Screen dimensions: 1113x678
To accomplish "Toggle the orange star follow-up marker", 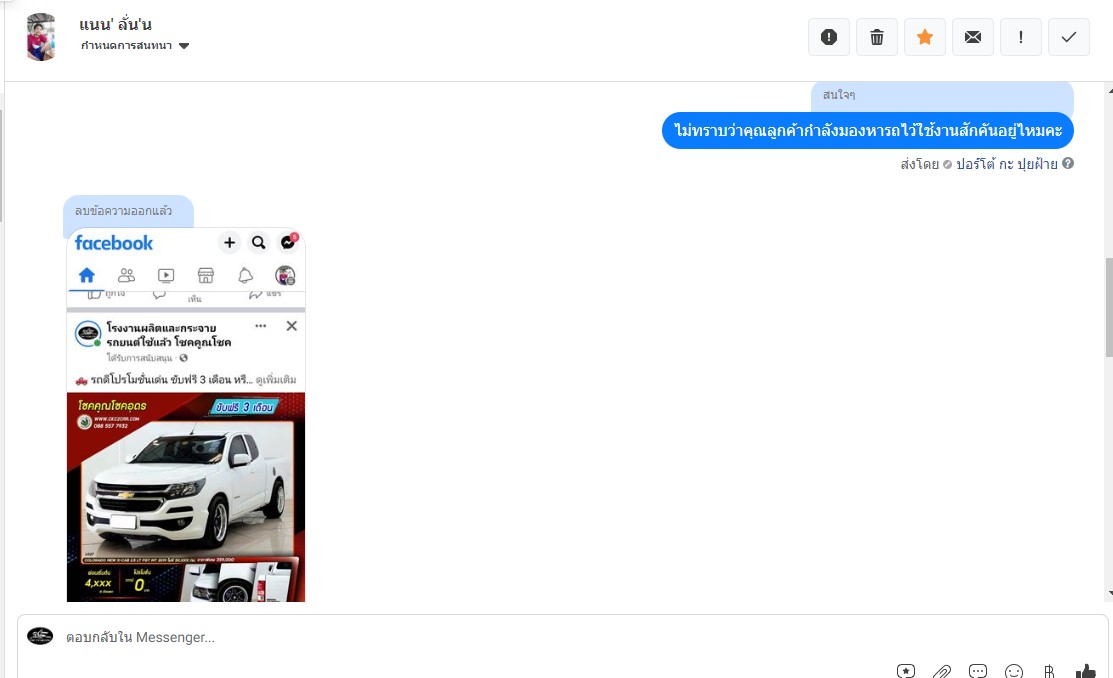I will point(924,37).
